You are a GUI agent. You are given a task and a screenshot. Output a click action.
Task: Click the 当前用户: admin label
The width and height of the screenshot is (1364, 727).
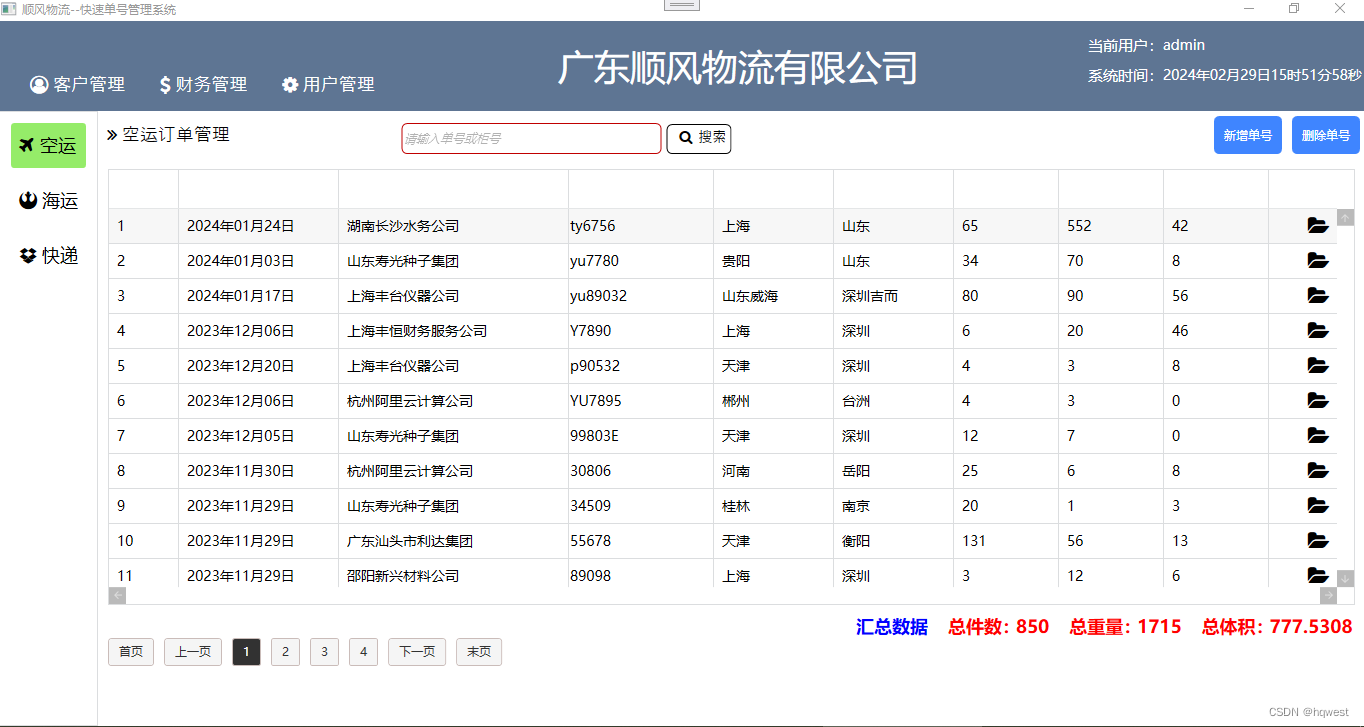click(1146, 45)
